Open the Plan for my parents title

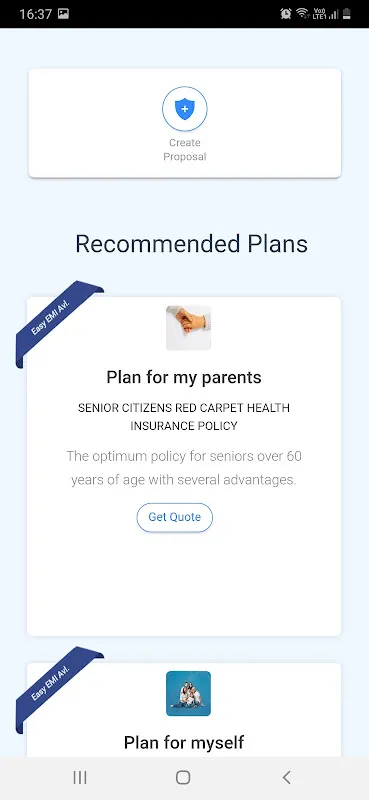point(184,378)
